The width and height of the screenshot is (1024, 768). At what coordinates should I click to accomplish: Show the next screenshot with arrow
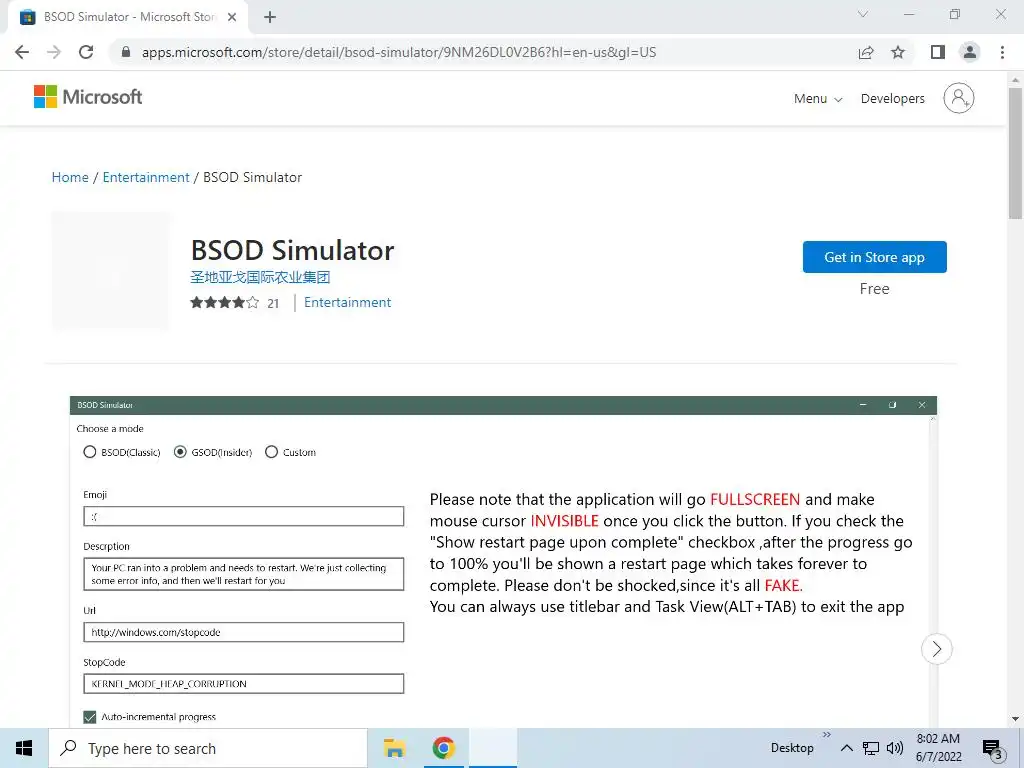936,648
